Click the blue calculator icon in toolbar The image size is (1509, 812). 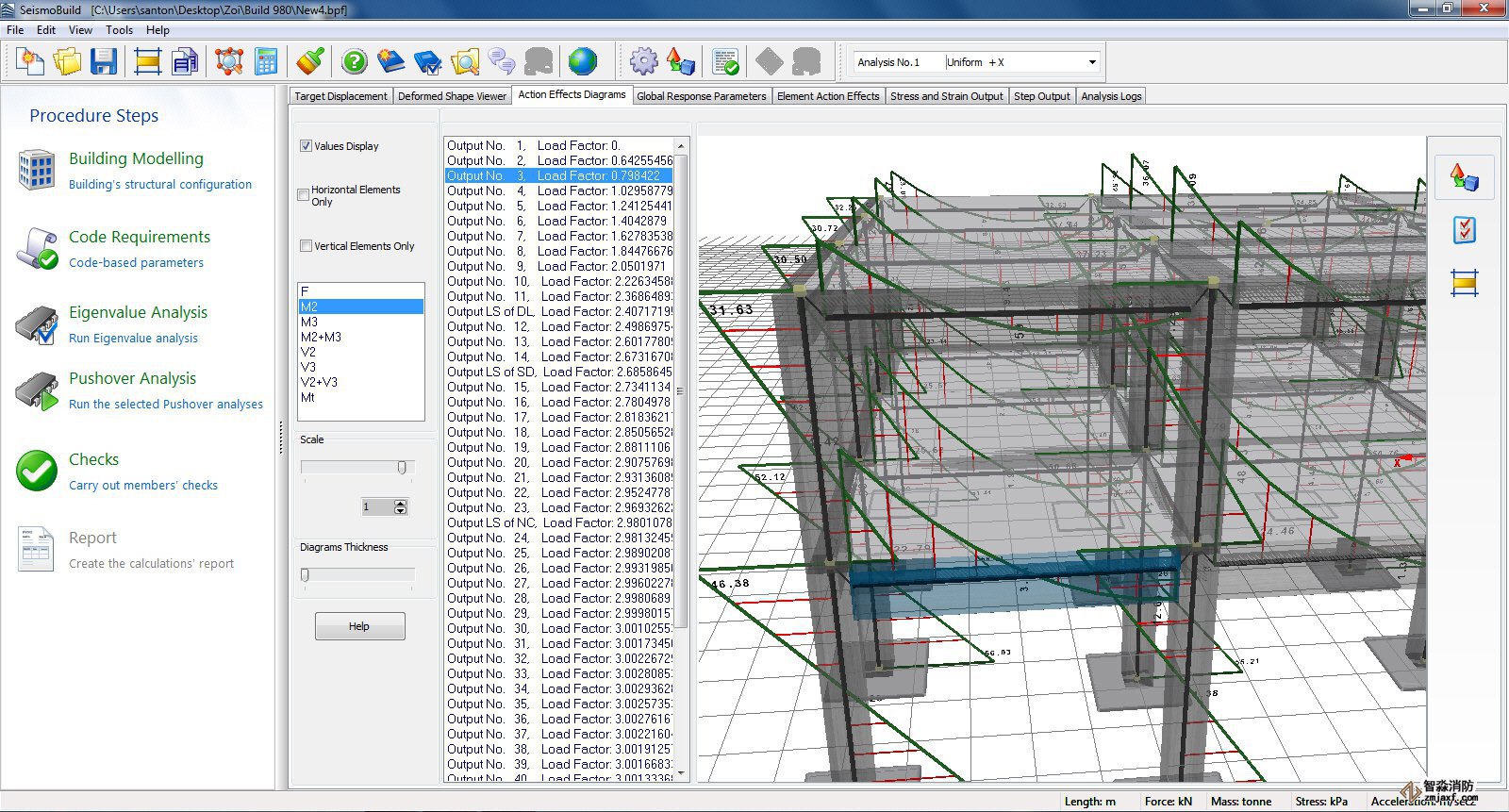[267, 62]
